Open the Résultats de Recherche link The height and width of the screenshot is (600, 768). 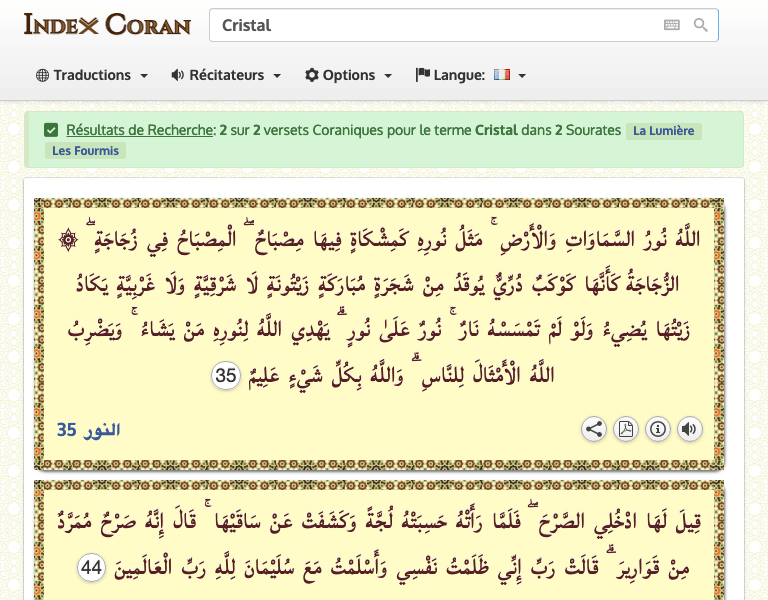point(140,130)
